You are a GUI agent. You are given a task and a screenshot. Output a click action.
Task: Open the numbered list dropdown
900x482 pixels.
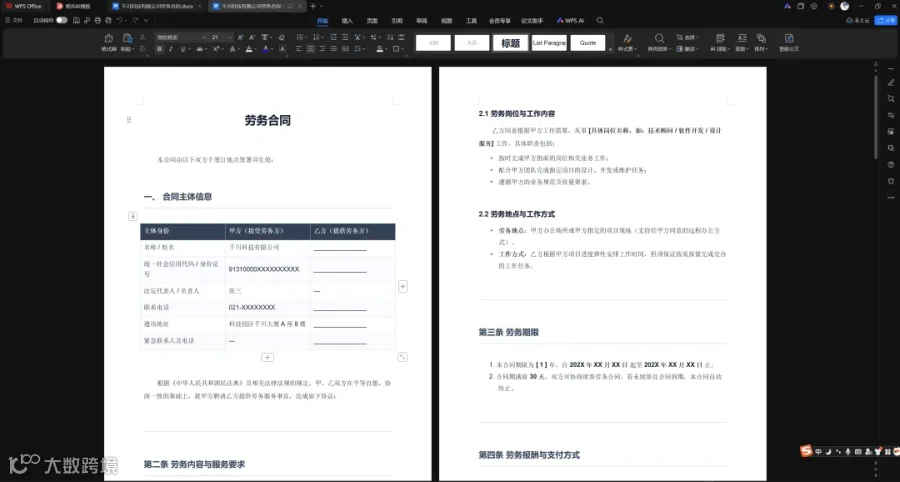323,37
